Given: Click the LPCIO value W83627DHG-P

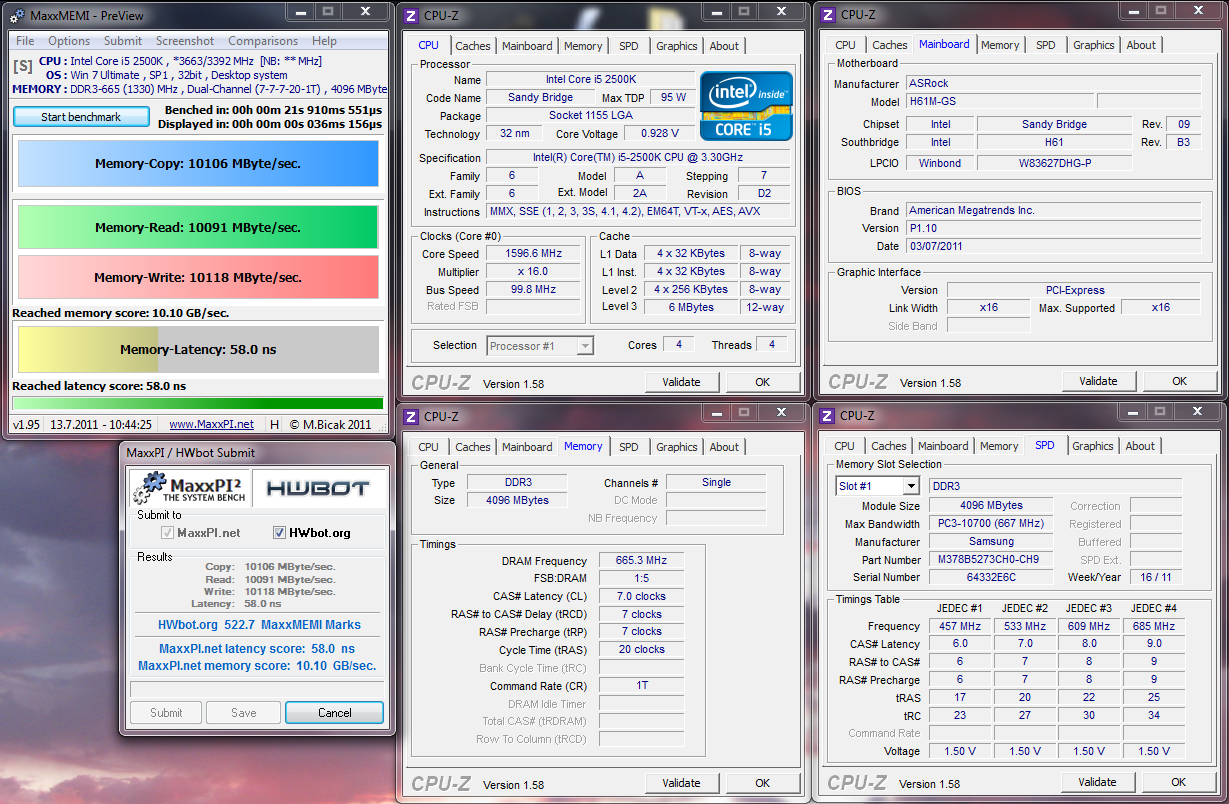Looking at the screenshot, I should coord(1054,163).
